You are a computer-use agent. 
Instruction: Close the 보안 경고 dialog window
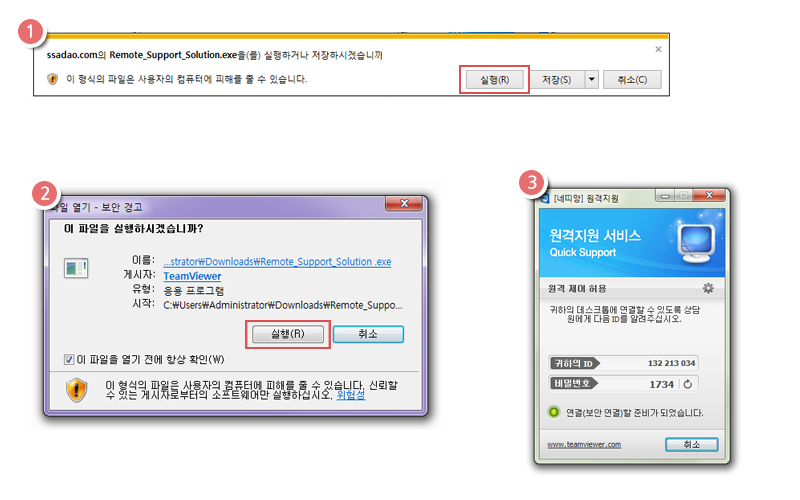404,203
